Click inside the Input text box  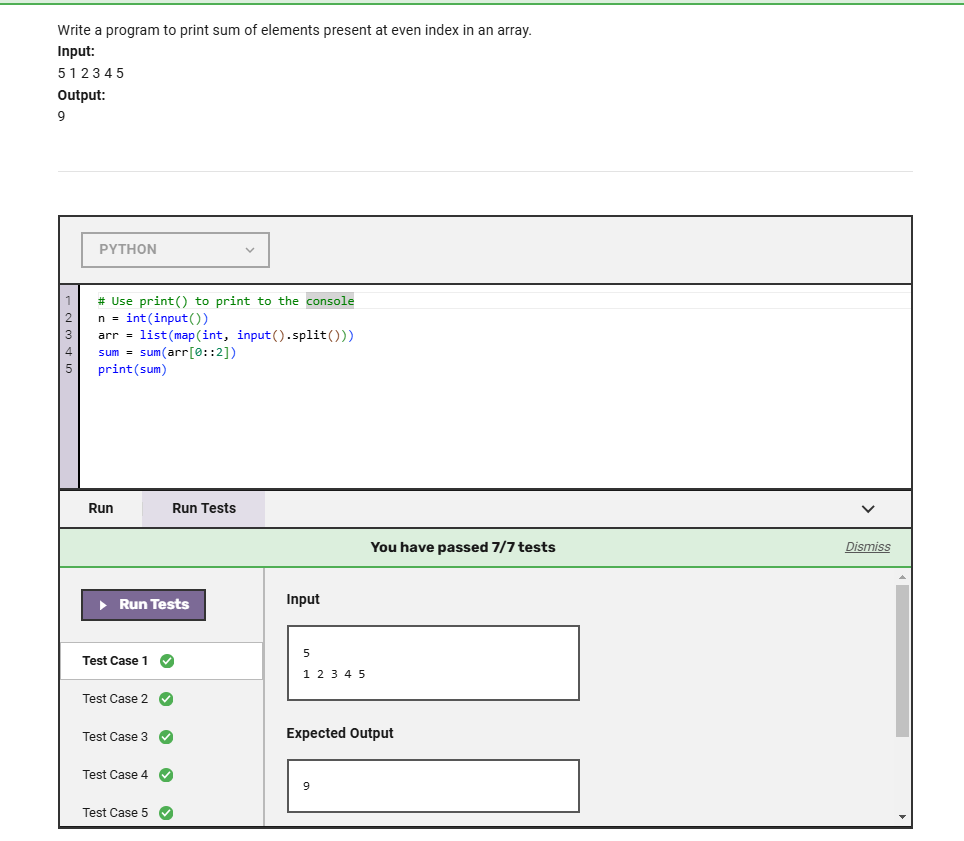432,662
